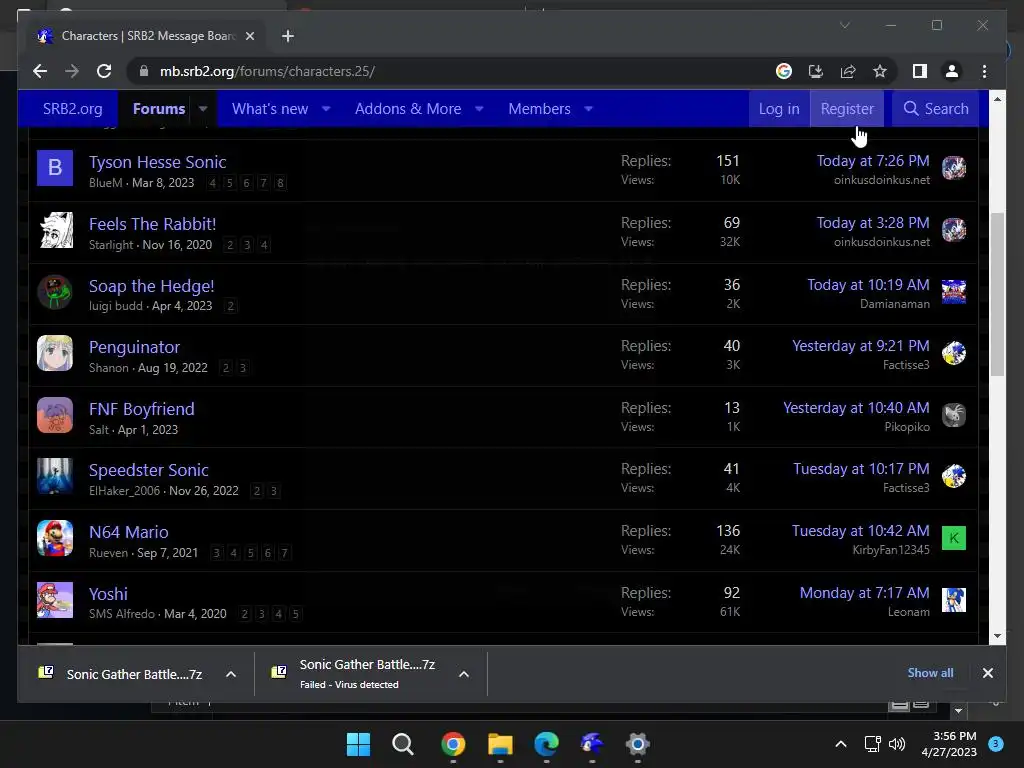Click Shanon's avatar on Penguinator row
1024x768 pixels.
coord(55,353)
